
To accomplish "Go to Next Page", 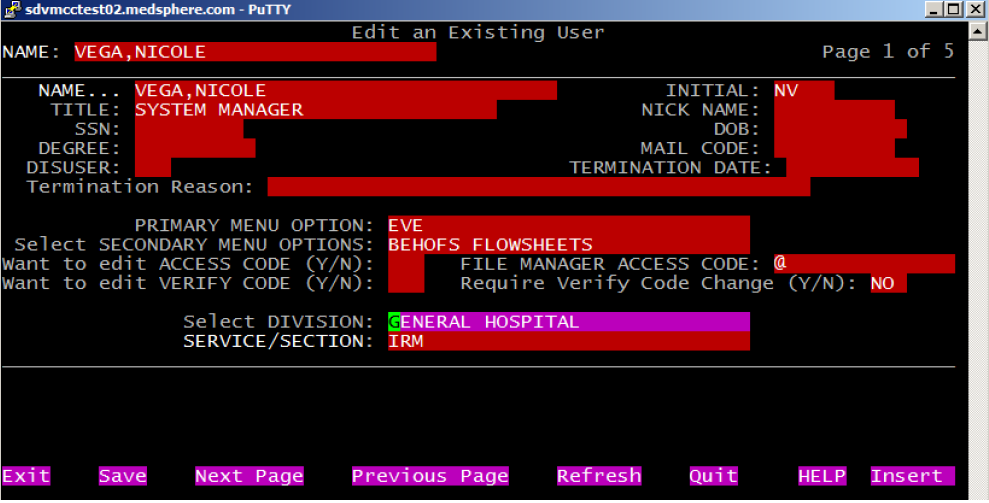I will pos(249,476).
